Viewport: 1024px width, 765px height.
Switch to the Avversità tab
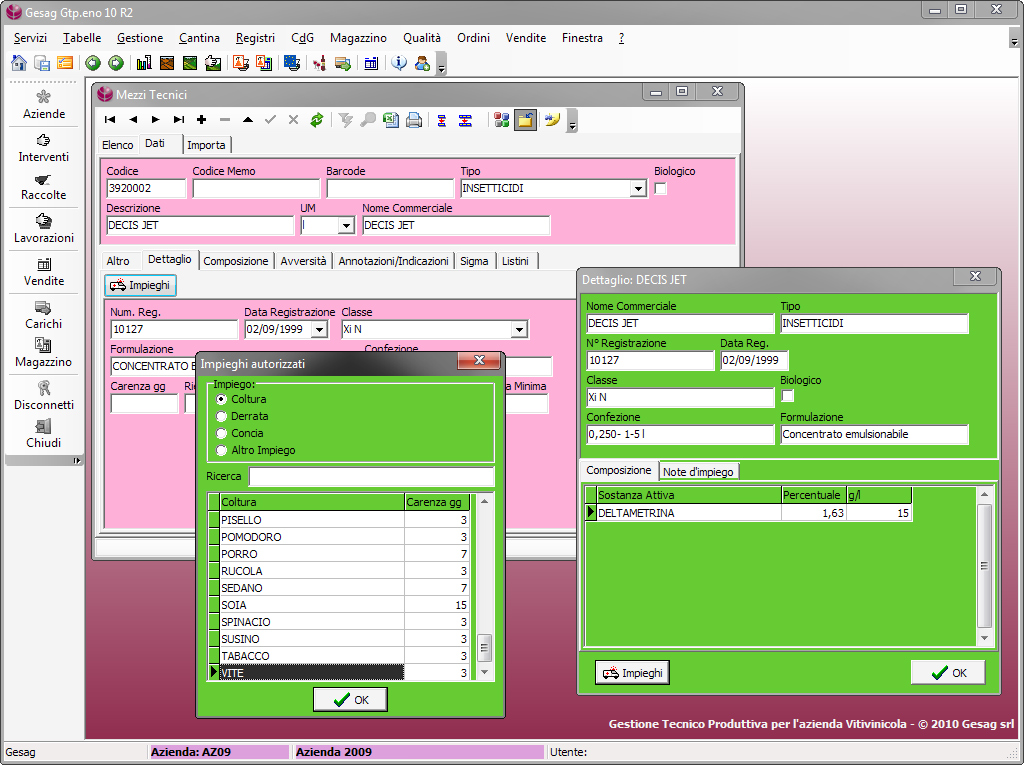[303, 261]
